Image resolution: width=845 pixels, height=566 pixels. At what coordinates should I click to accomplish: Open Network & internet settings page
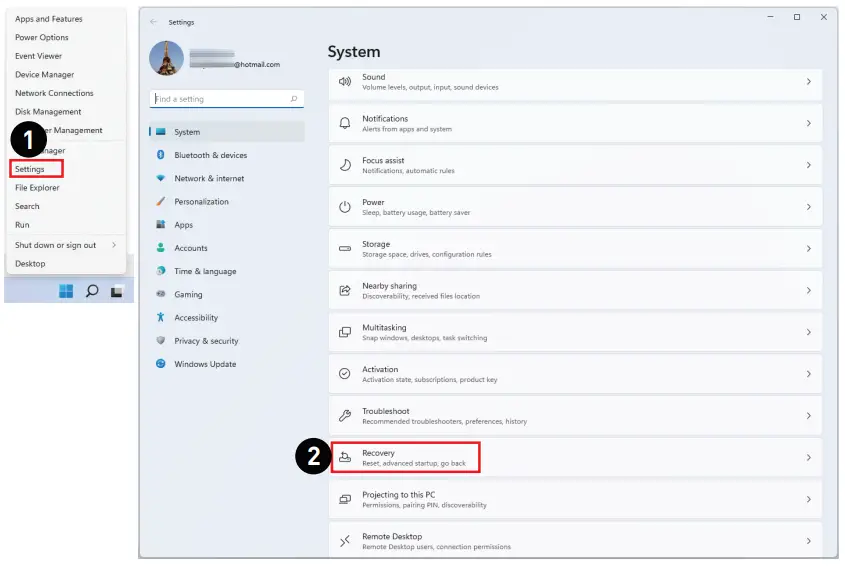[209, 178]
